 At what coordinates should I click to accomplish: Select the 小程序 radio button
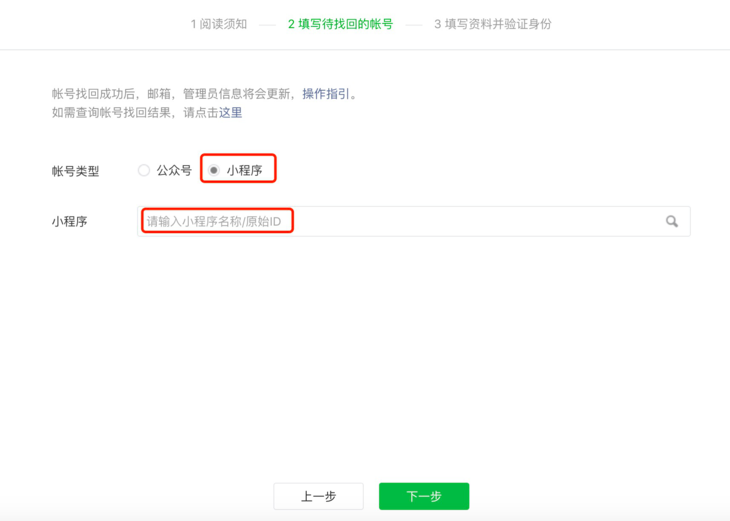(214, 170)
